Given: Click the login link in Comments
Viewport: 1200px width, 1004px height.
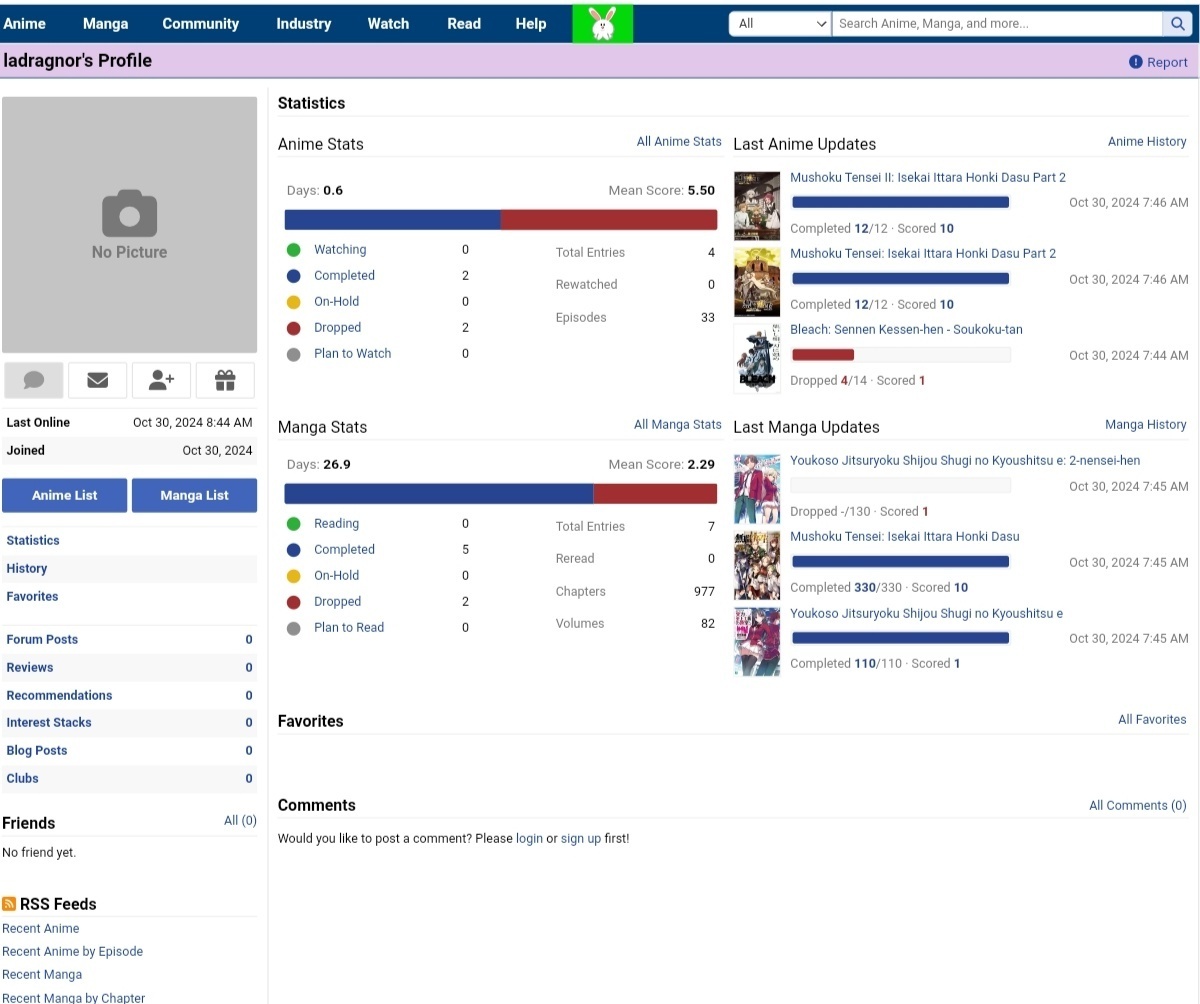Looking at the screenshot, I should pos(529,839).
